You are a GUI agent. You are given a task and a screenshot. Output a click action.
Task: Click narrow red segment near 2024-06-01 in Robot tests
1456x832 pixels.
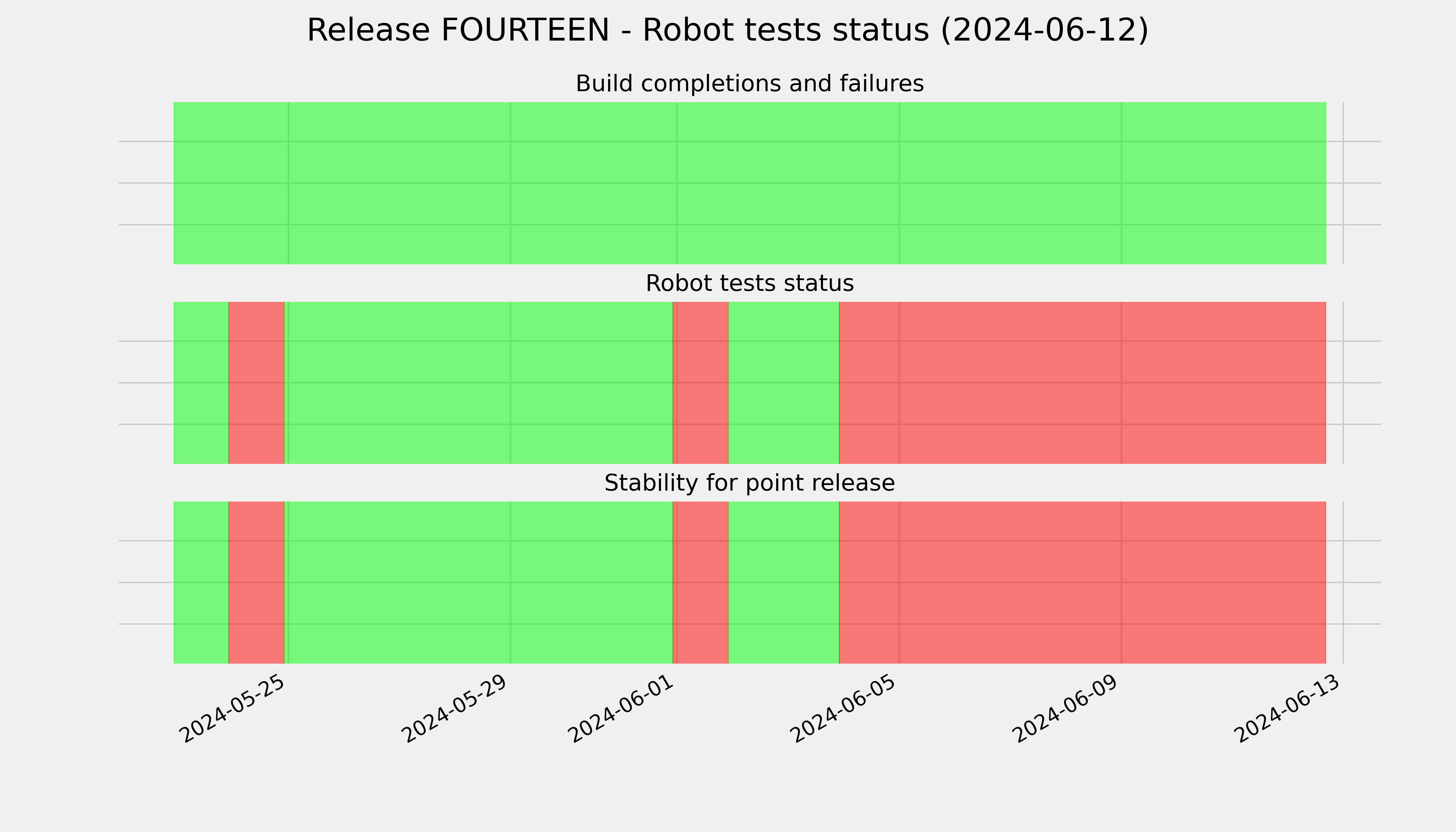point(701,383)
